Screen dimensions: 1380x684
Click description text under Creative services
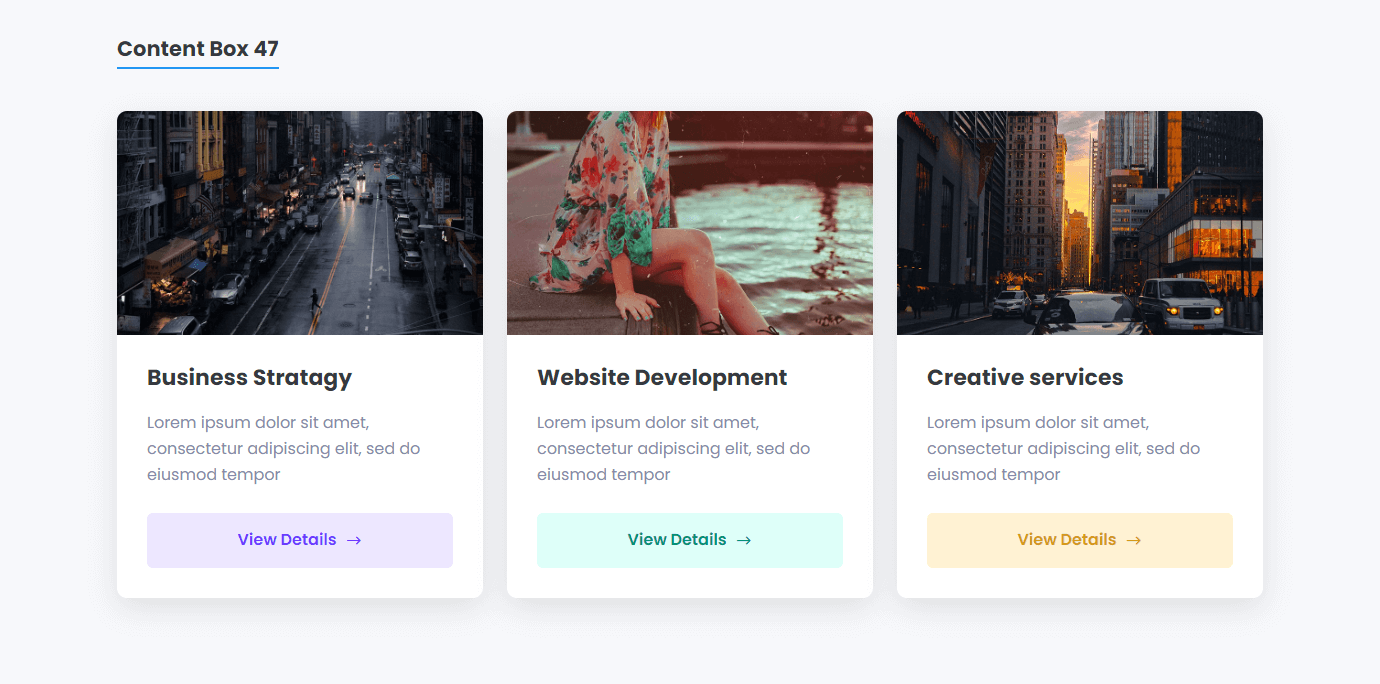(x=1064, y=448)
